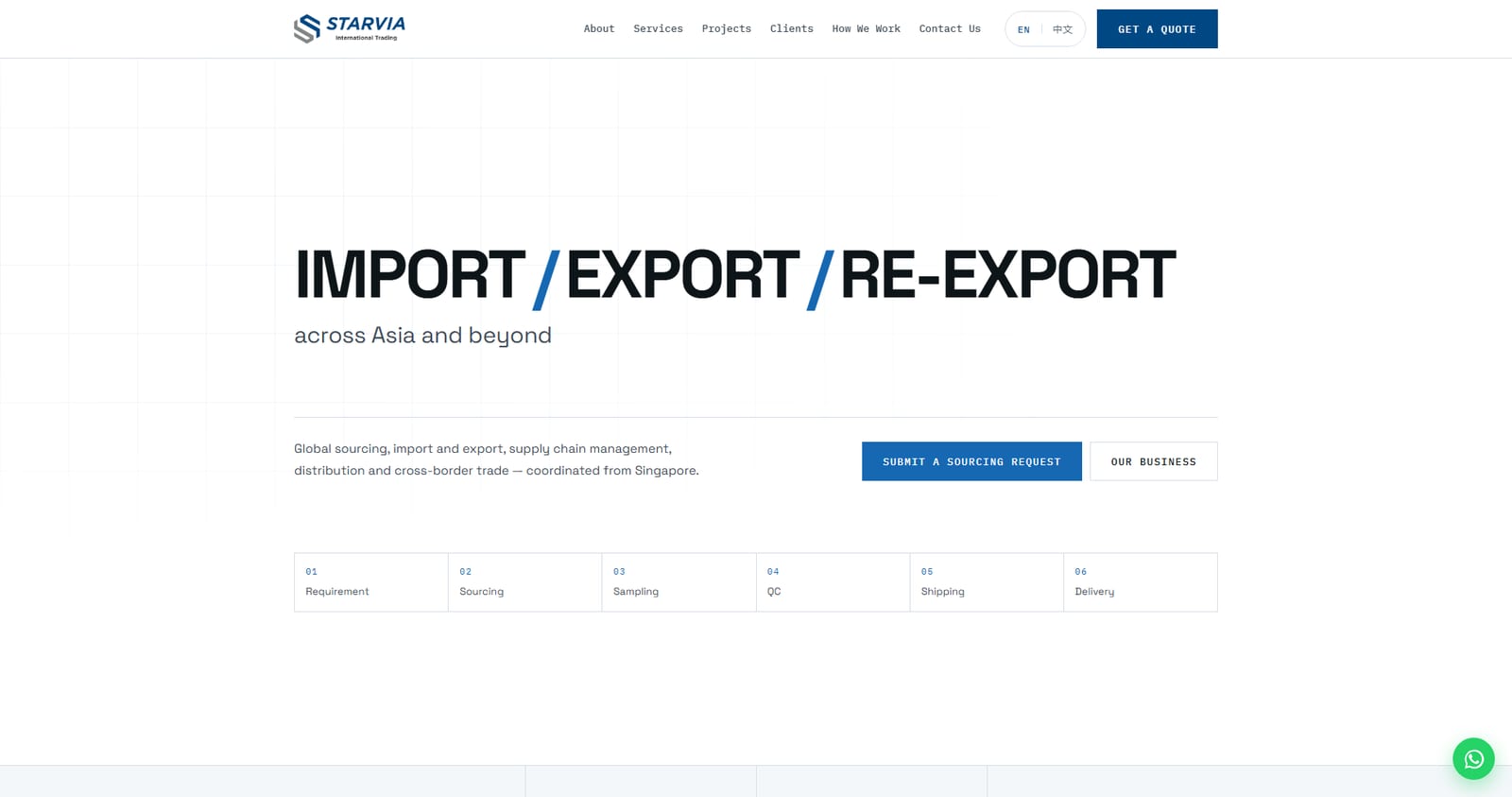
Task: Submit a sourcing request
Action: [x=971, y=461]
